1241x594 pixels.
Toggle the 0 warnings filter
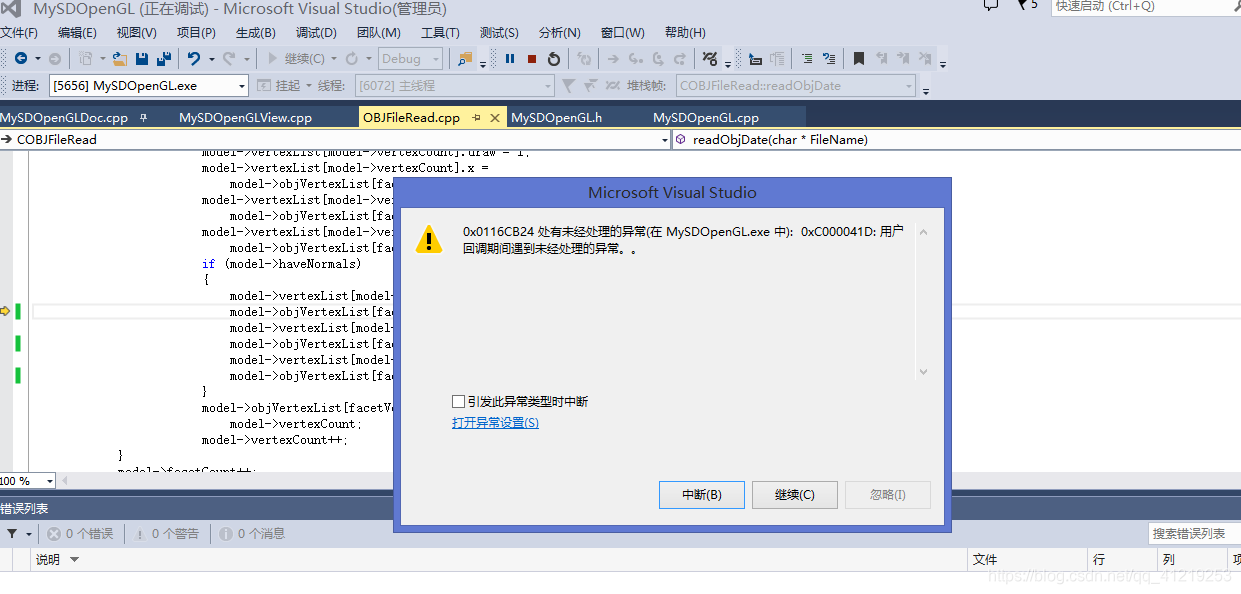pos(167,534)
